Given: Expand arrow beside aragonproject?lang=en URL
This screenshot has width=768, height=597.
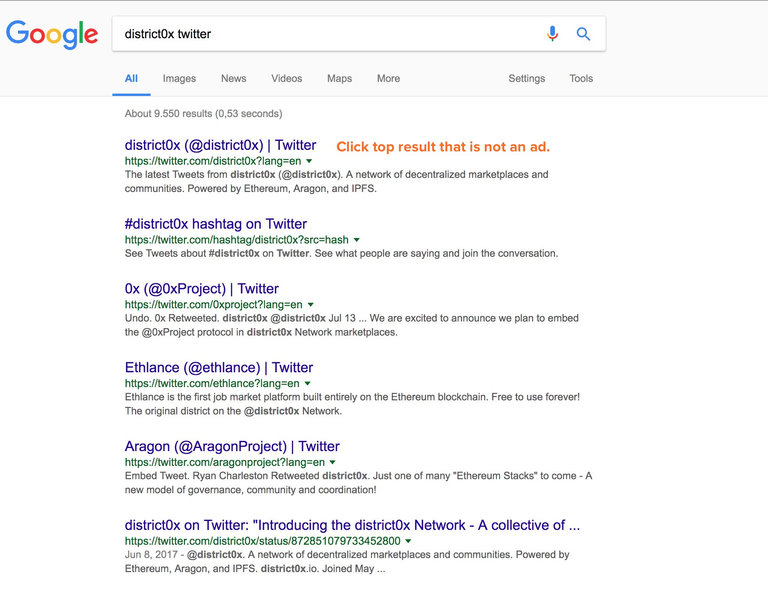Looking at the screenshot, I should (x=333, y=462).
